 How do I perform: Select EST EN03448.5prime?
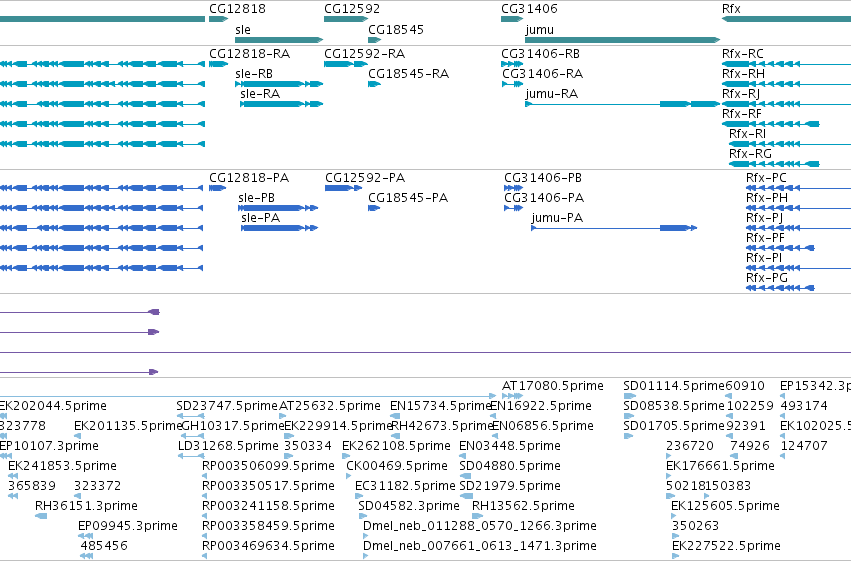[x=510, y=446]
